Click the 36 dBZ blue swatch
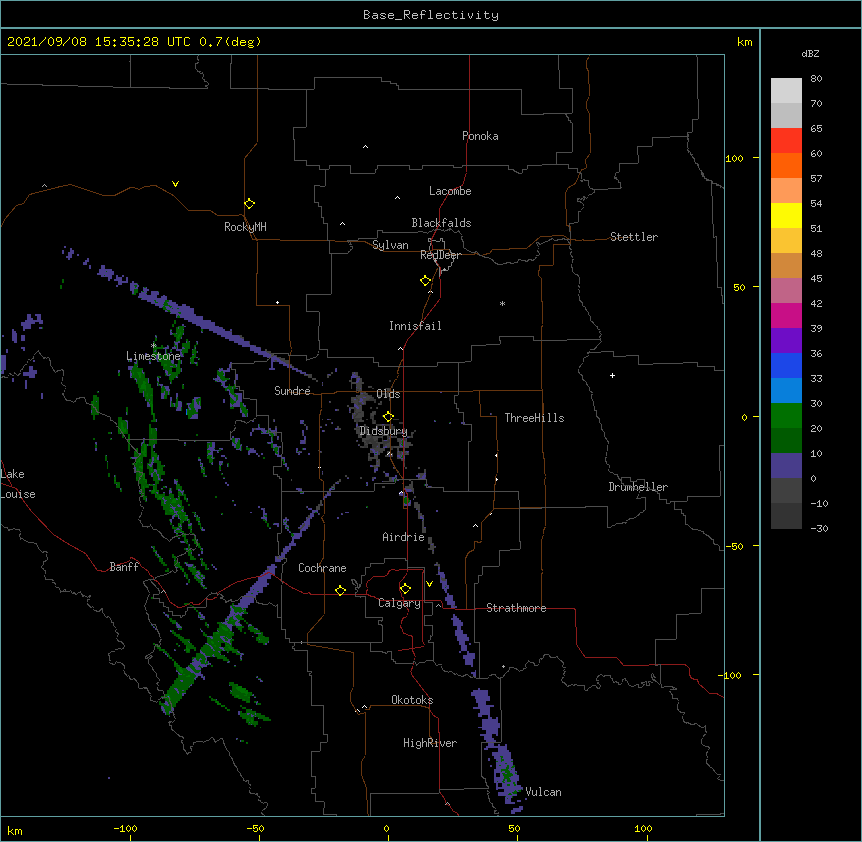Image resolution: width=862 pixels, height=842 pixels. click(786, 365)
